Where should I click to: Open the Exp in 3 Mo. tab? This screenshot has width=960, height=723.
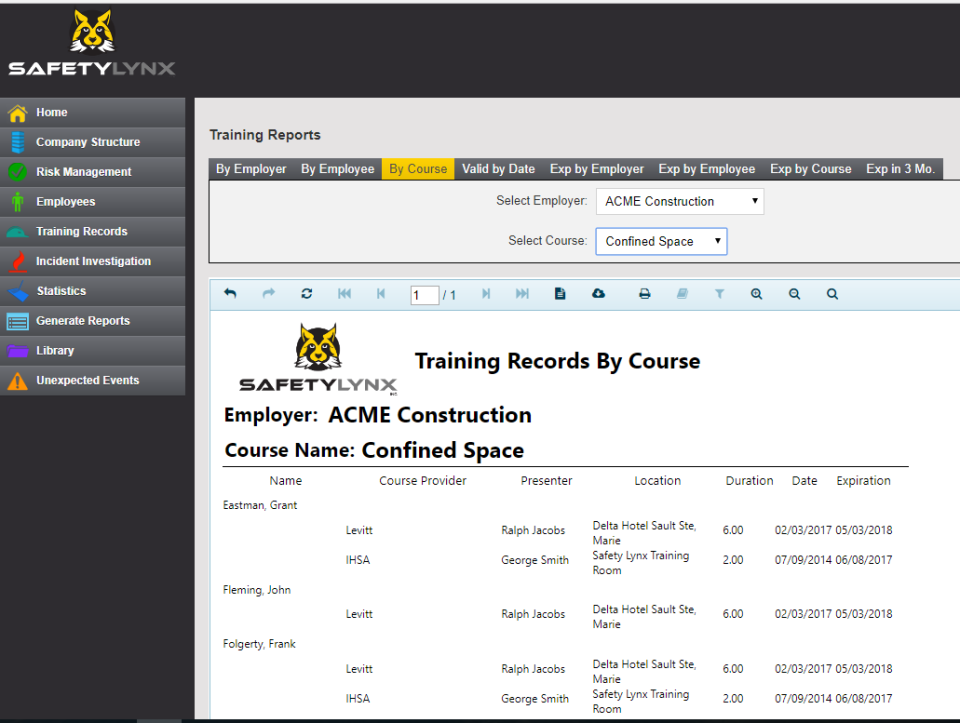click(901, 169)
